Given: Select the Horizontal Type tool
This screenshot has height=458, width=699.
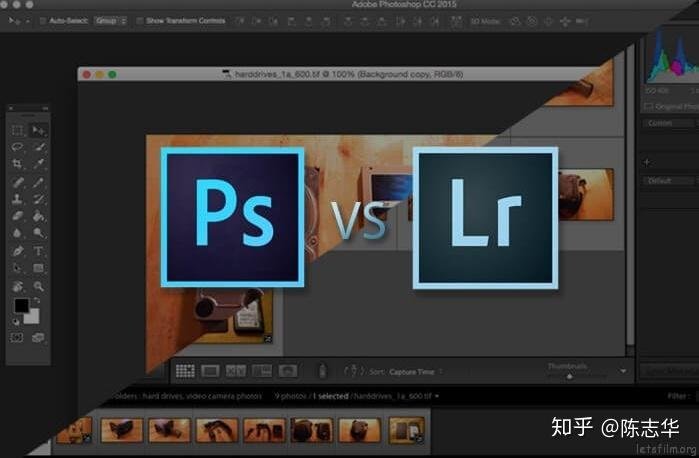Looking at the screenshot, I should (x=38, y=251).
